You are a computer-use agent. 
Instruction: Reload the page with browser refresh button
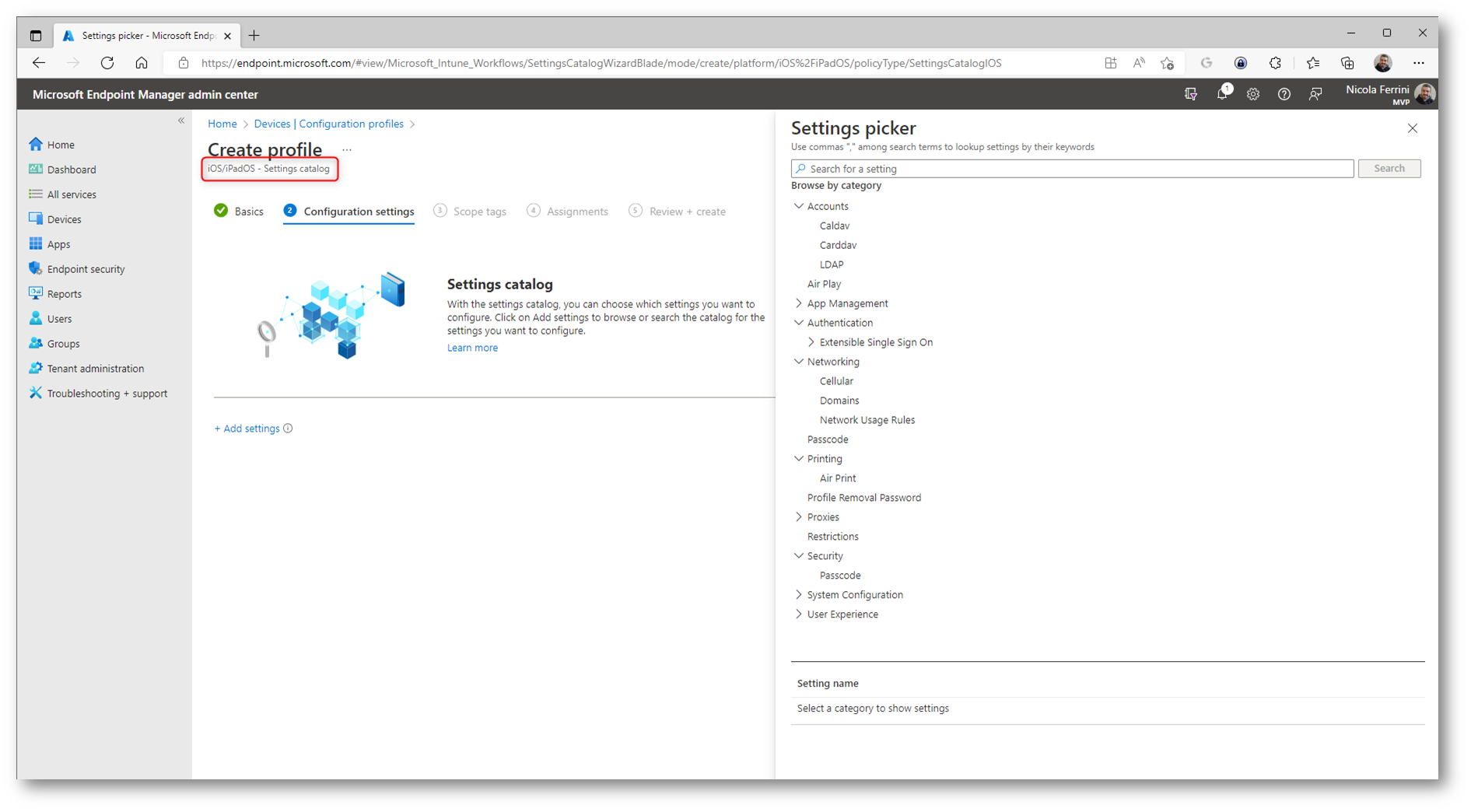[x=107, y=63]
